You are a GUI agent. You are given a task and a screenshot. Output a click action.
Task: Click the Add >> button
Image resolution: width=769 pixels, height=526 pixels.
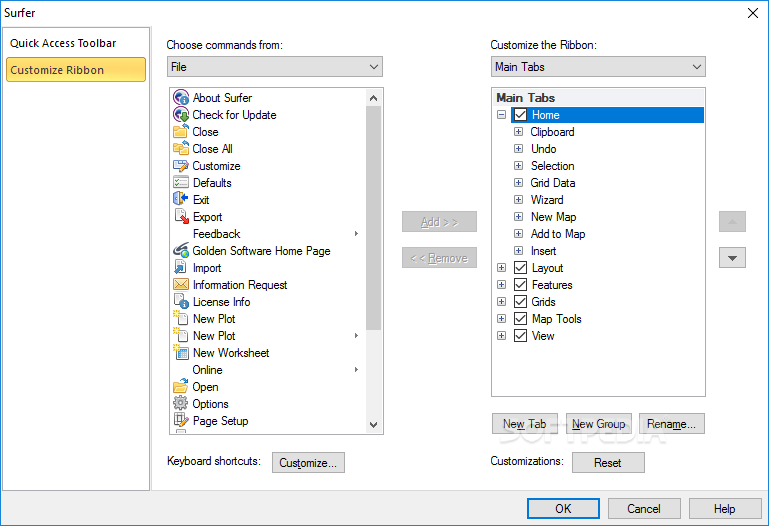click(439, 222)
